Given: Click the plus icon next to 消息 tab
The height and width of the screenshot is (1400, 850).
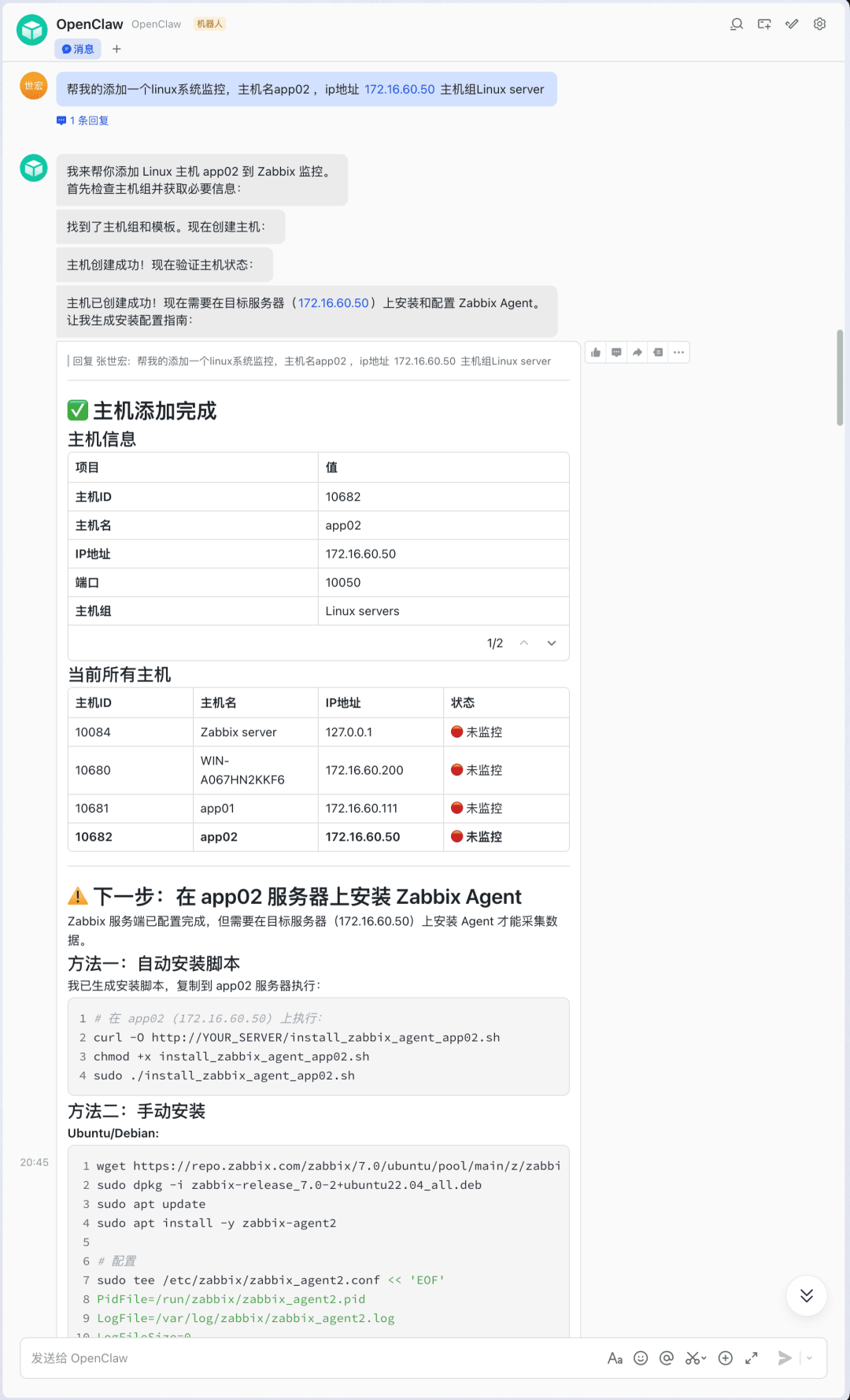Looking at the screenshot, I should point(116,49).
